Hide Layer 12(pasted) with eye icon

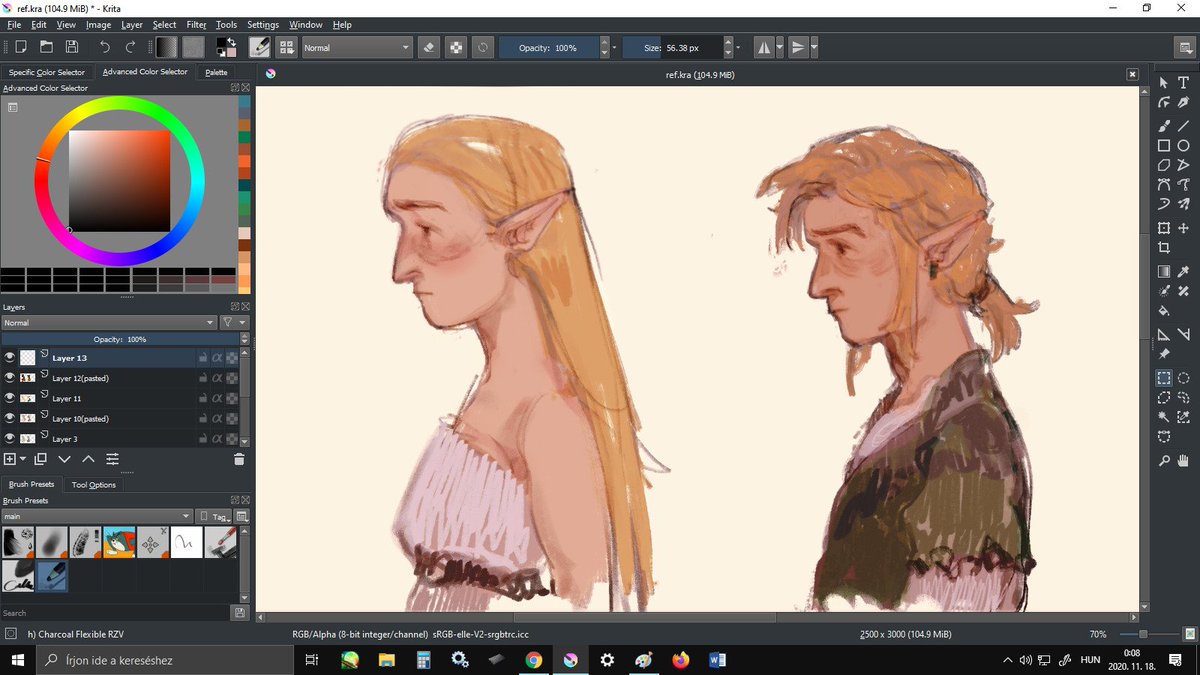click(x=10, y=378)
